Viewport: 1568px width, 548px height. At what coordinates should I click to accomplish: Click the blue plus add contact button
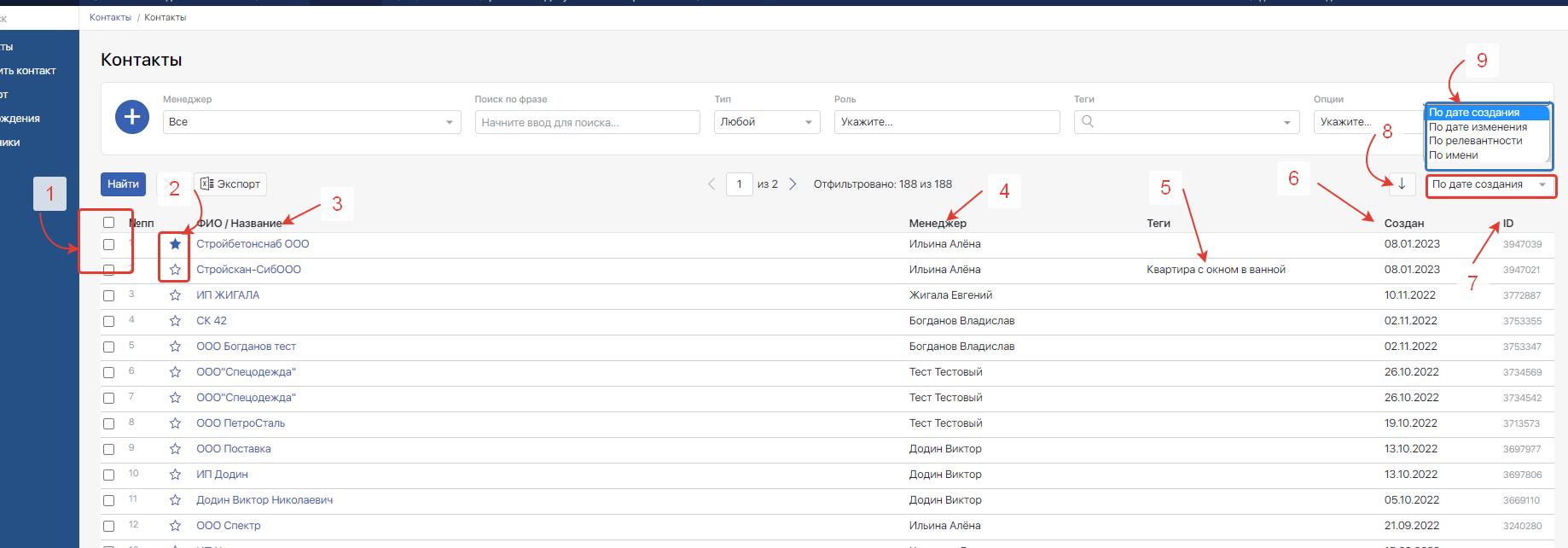click(132, 117)
